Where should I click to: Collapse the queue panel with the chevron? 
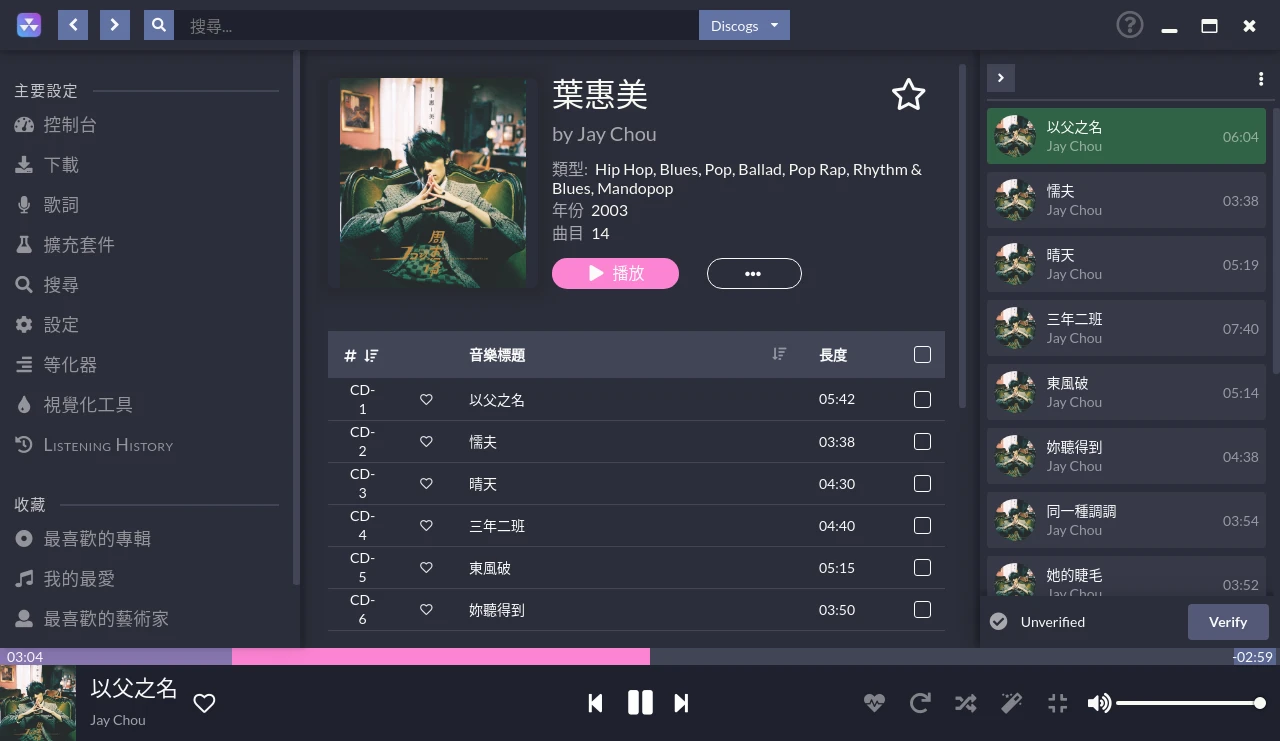click(1001, 78)
